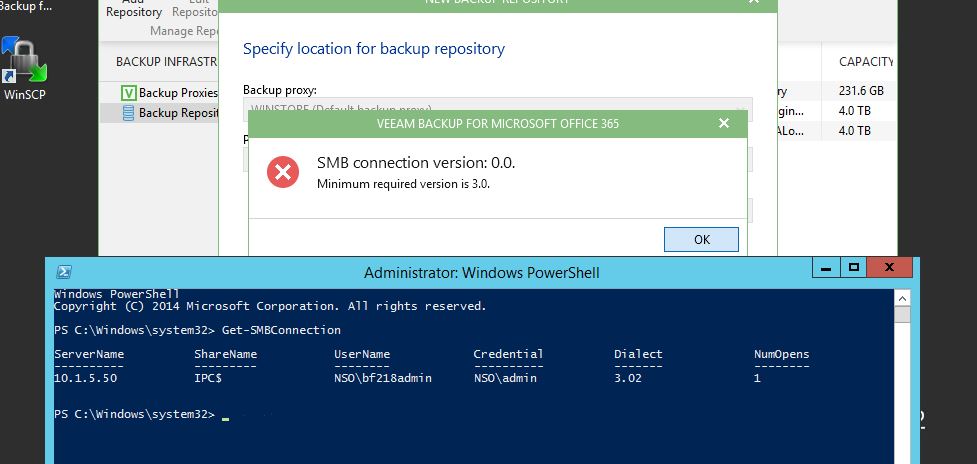
Task: Click the 'SMB connection version: 0.0.' message
Action: coord(416,163)
